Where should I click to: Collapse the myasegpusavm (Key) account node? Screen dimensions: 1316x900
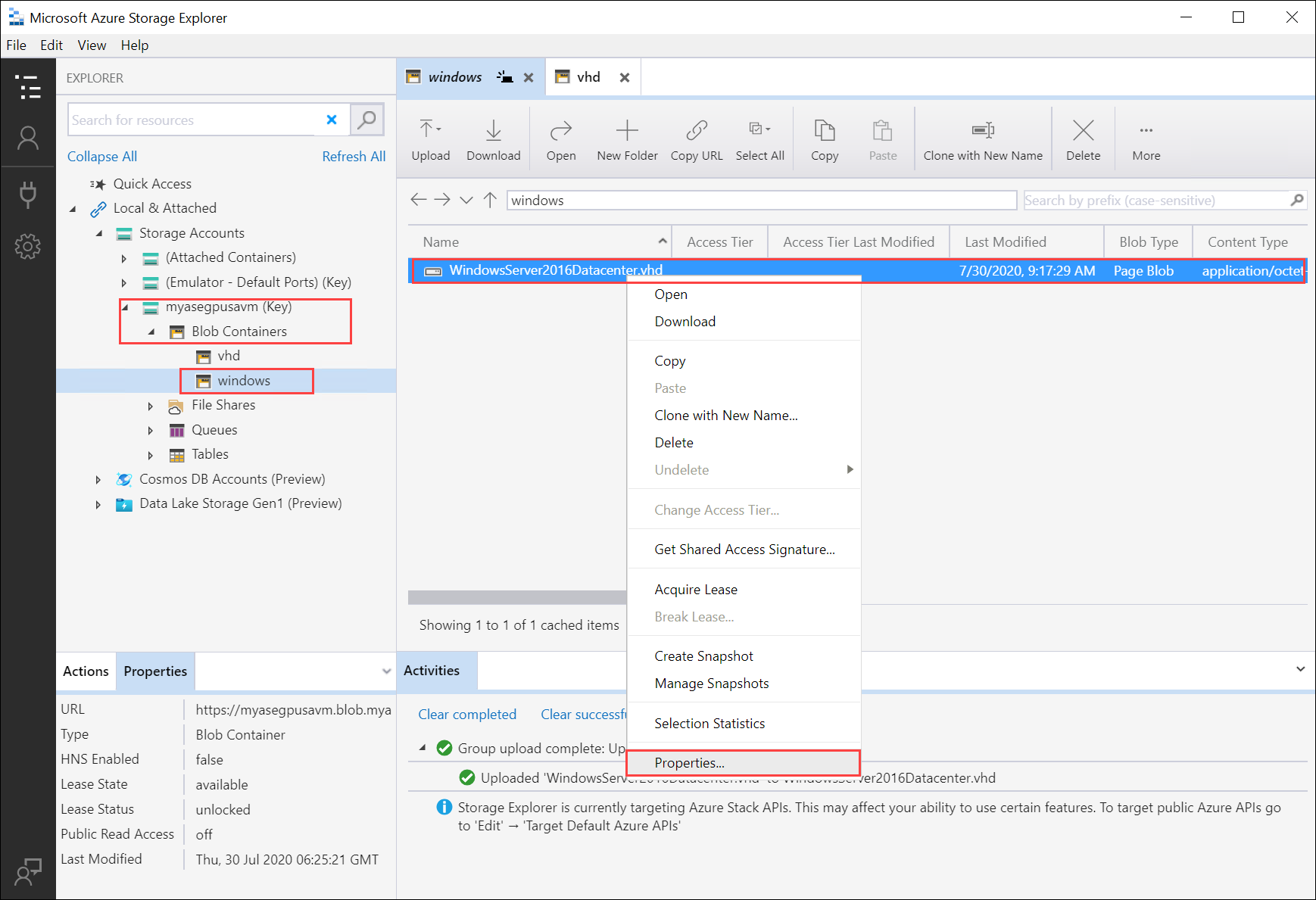(126, 307)
